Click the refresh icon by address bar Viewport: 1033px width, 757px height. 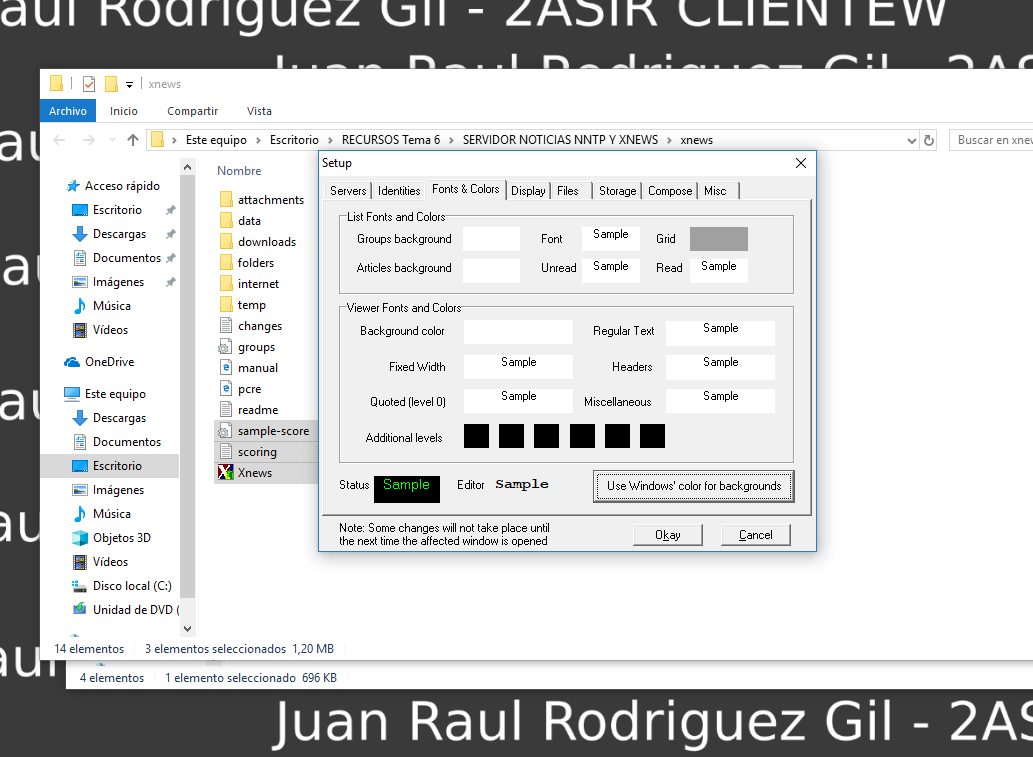929,140
